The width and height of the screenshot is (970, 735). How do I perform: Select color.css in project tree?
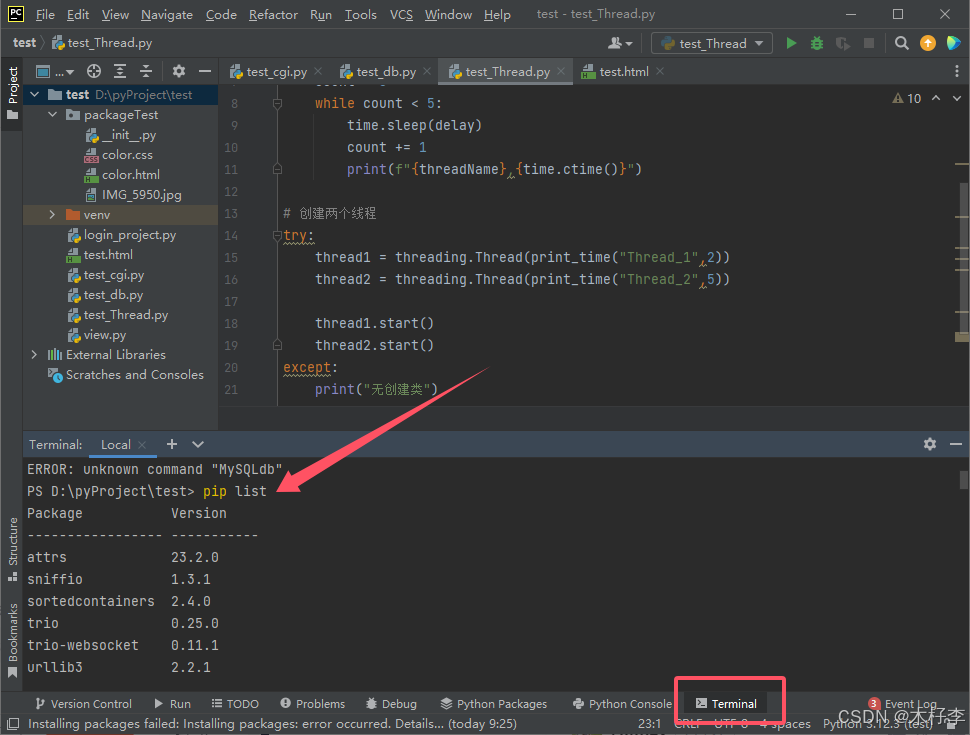(x=118, y=155)
